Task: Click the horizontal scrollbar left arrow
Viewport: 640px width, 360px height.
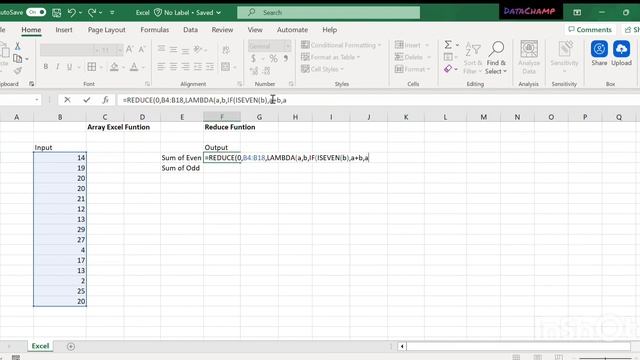Action: 402,347
